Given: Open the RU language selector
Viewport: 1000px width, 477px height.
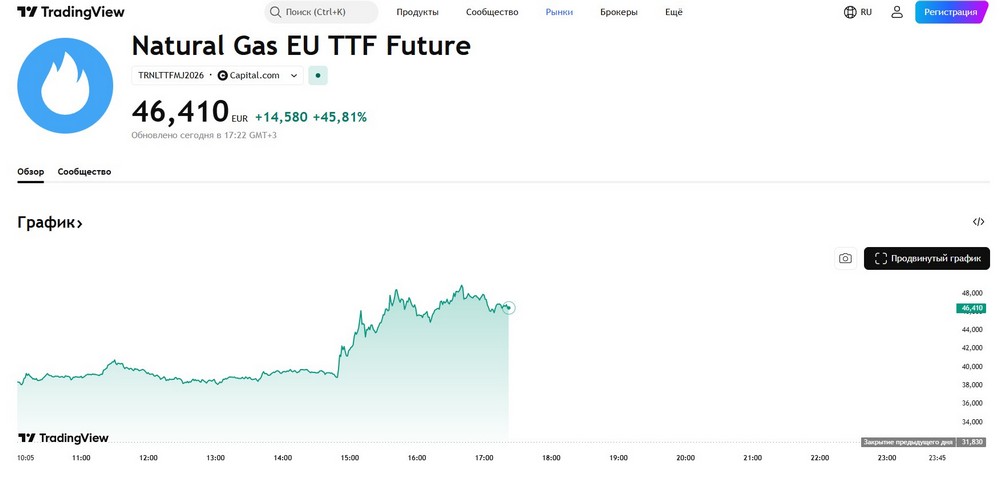Looking at the screenshot, I should [865, 12].
